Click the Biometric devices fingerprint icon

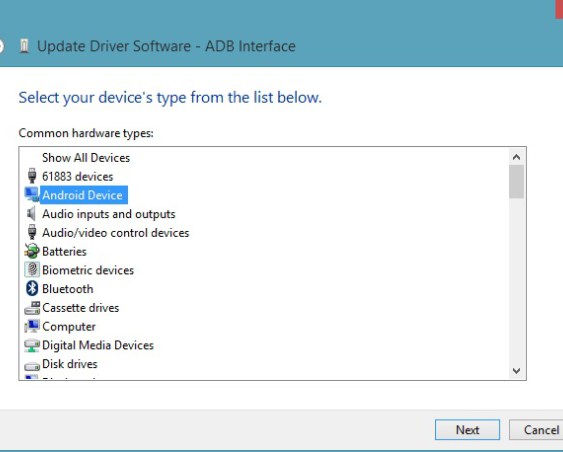pos(32,270)
